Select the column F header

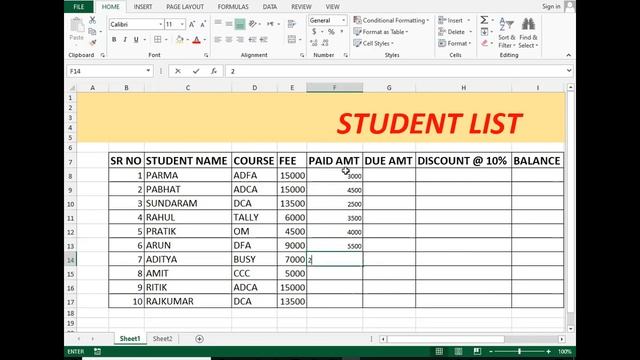point(334,87)
